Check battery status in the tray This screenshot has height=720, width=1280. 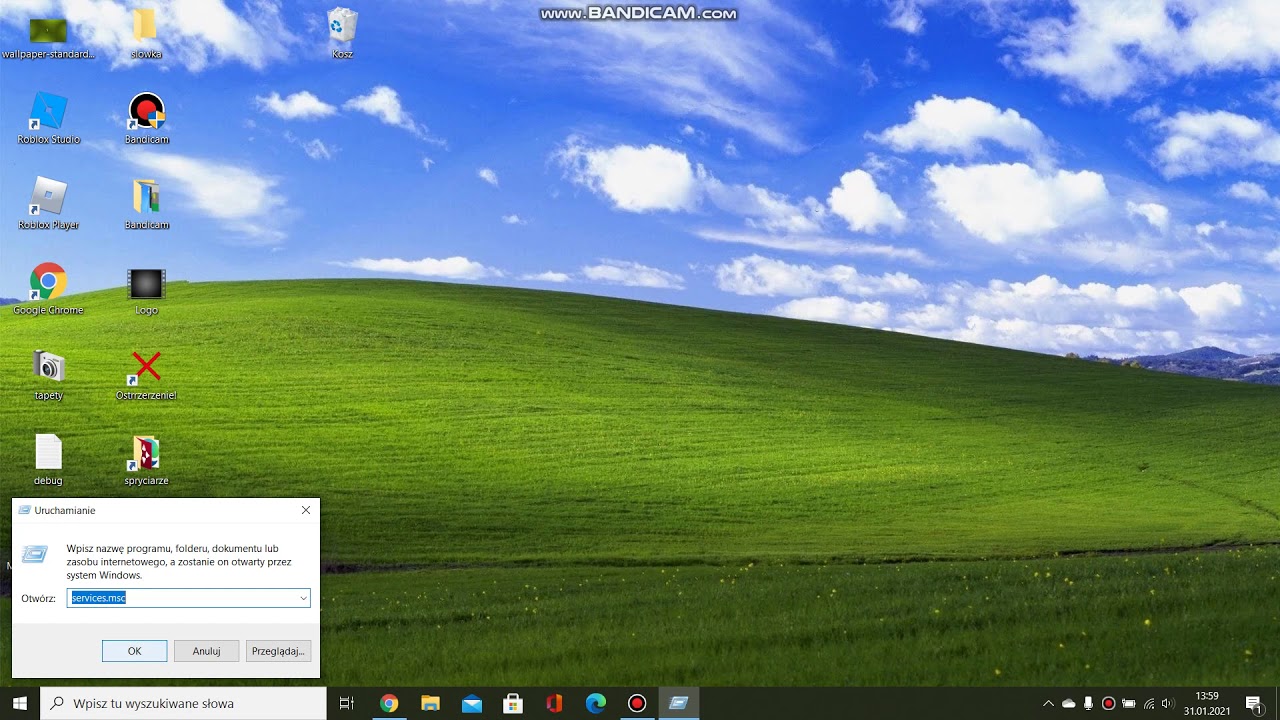(x=1128, y=703)
